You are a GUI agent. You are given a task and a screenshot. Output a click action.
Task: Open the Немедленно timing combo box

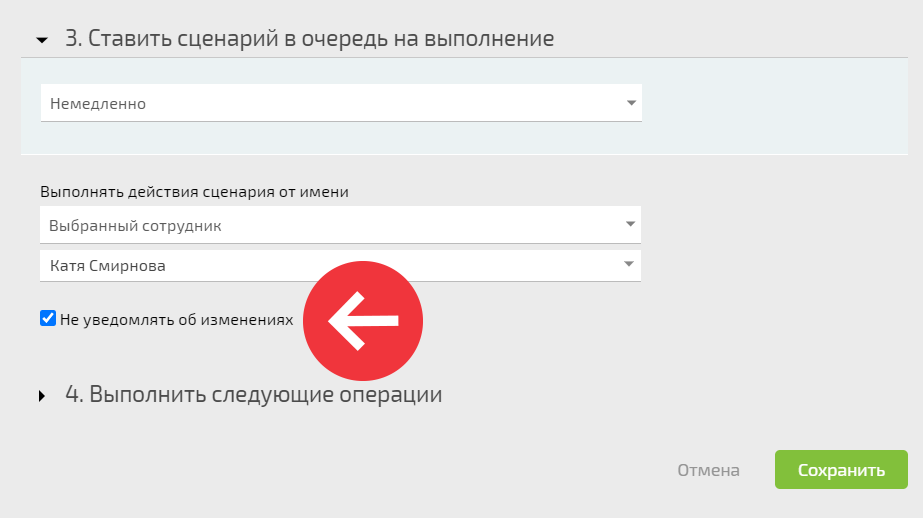pos(341,103)
